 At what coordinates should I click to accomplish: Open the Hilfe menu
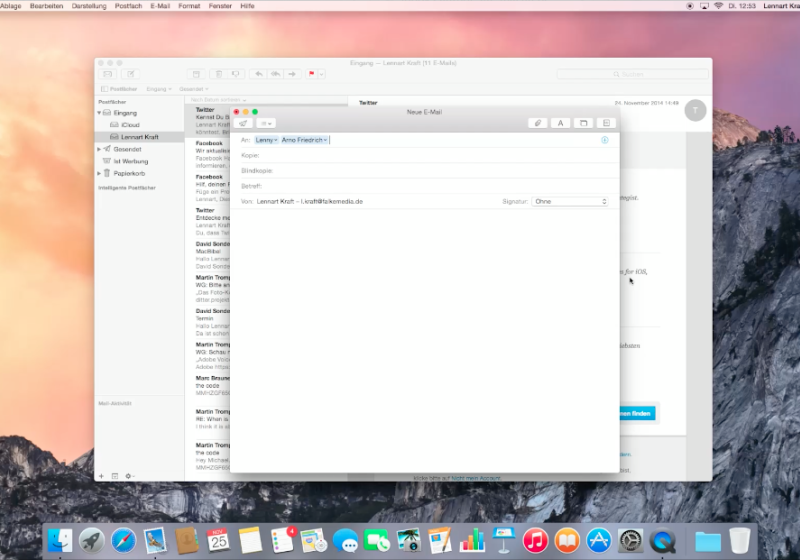click(x=247, y=6)
